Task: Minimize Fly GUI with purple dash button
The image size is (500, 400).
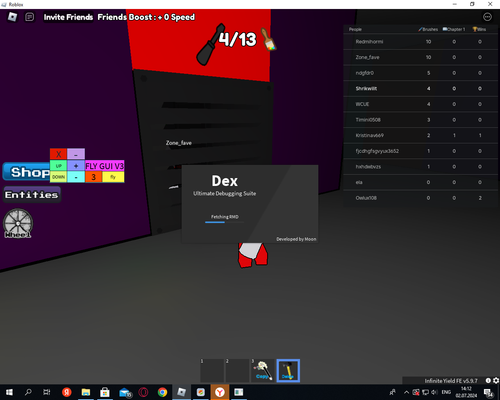Action: (x=76, y=154)
